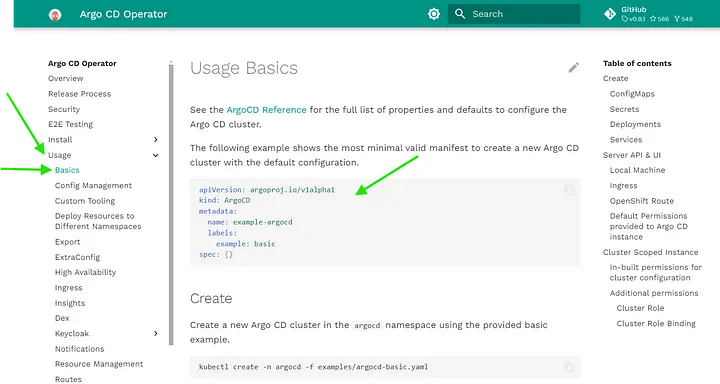Click into the Search field

pos(514,14)
